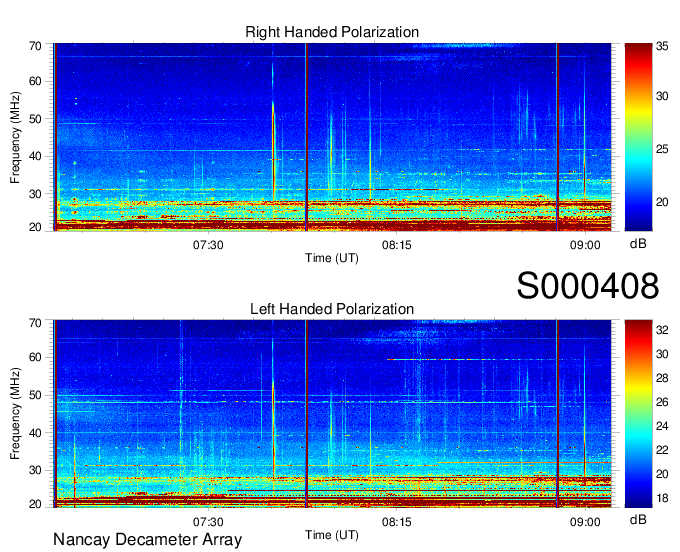Click the top color bar's dark red end

click(638, 48)
